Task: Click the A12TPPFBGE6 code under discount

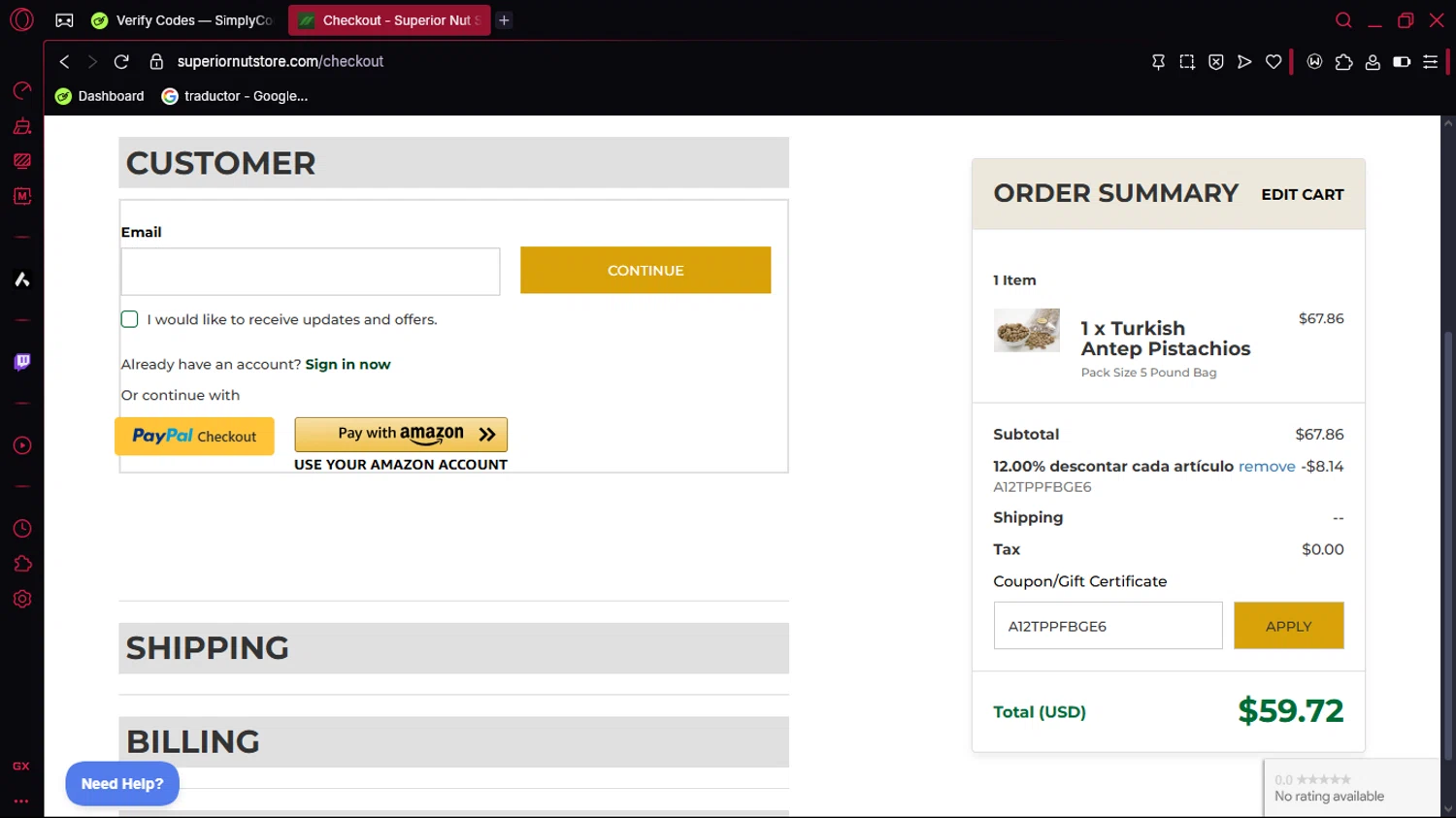Action: pos(1042,487)
